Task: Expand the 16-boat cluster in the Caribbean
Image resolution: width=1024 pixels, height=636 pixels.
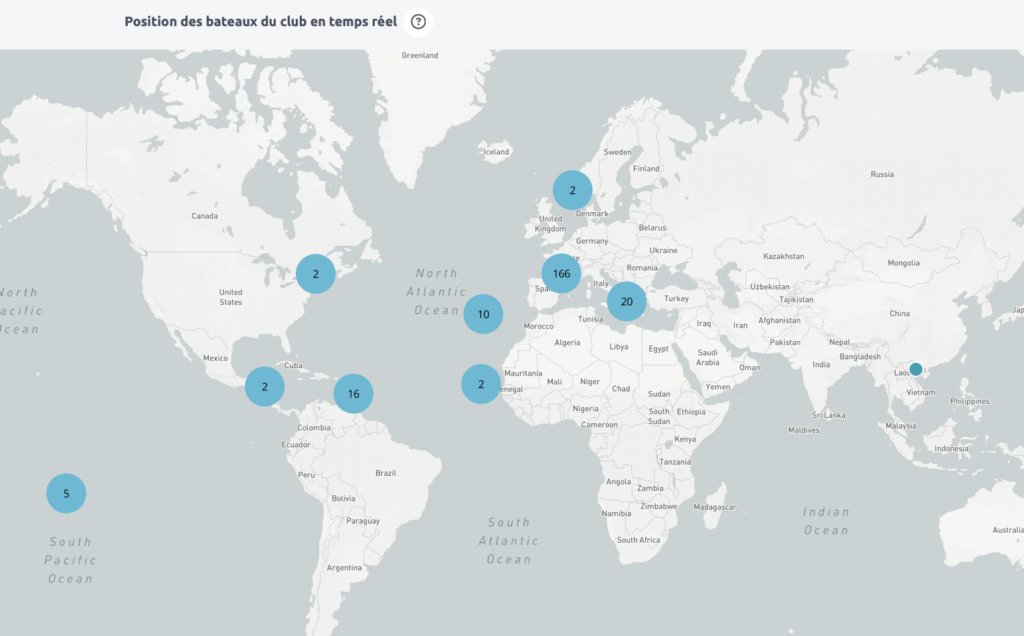Action: 353,394
